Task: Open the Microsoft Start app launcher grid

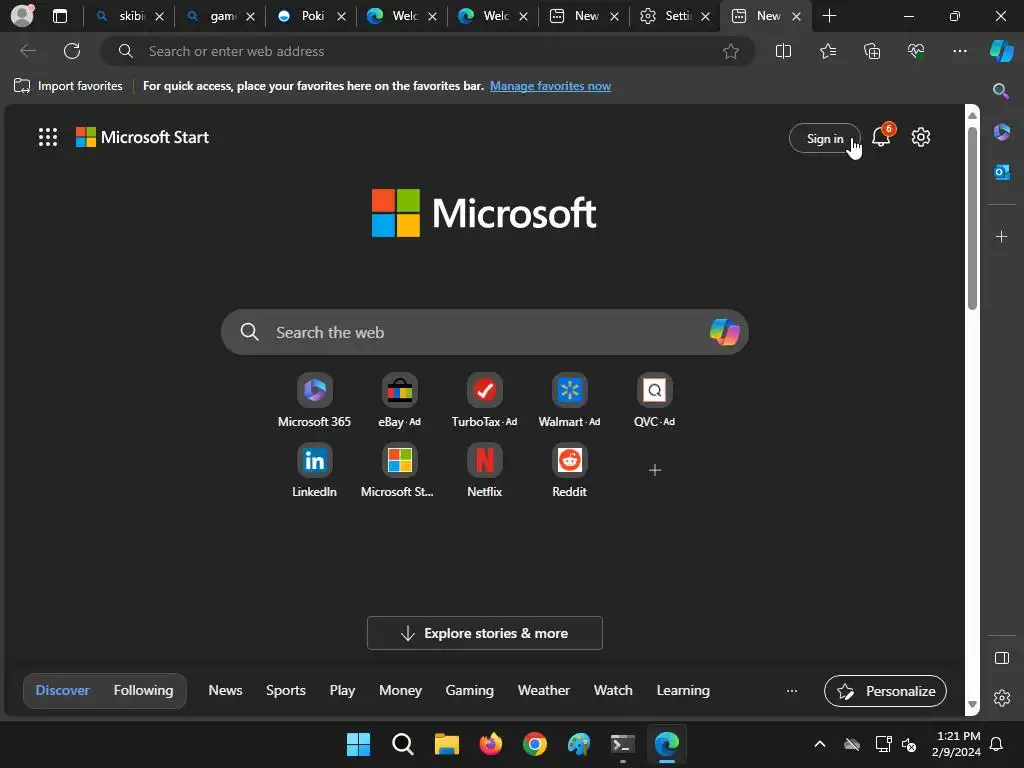Action: pyautogui.click(x=48, y=137)
